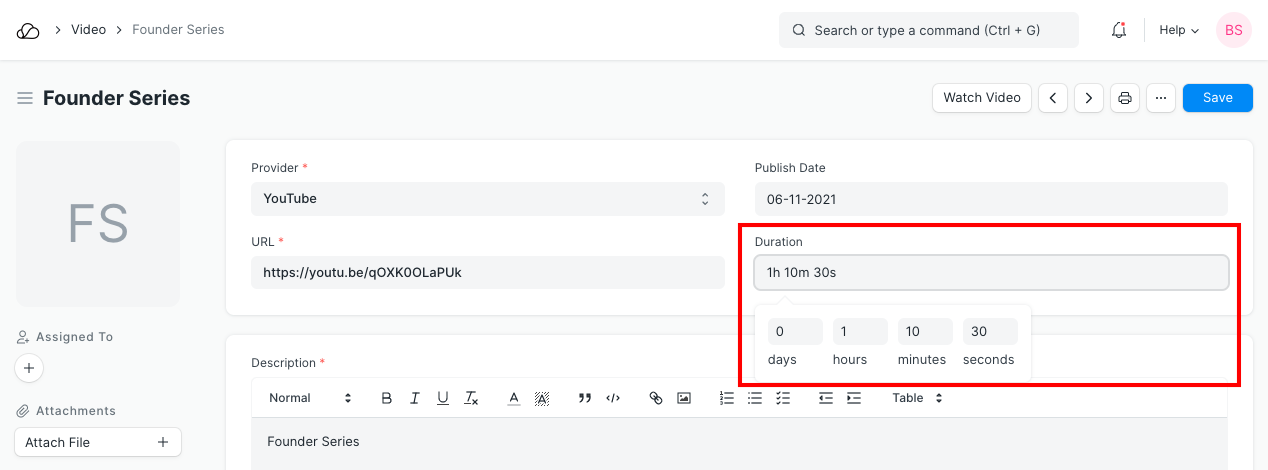Toggle blockquote formatting
1268x470 pixels.
coord(585,398)
